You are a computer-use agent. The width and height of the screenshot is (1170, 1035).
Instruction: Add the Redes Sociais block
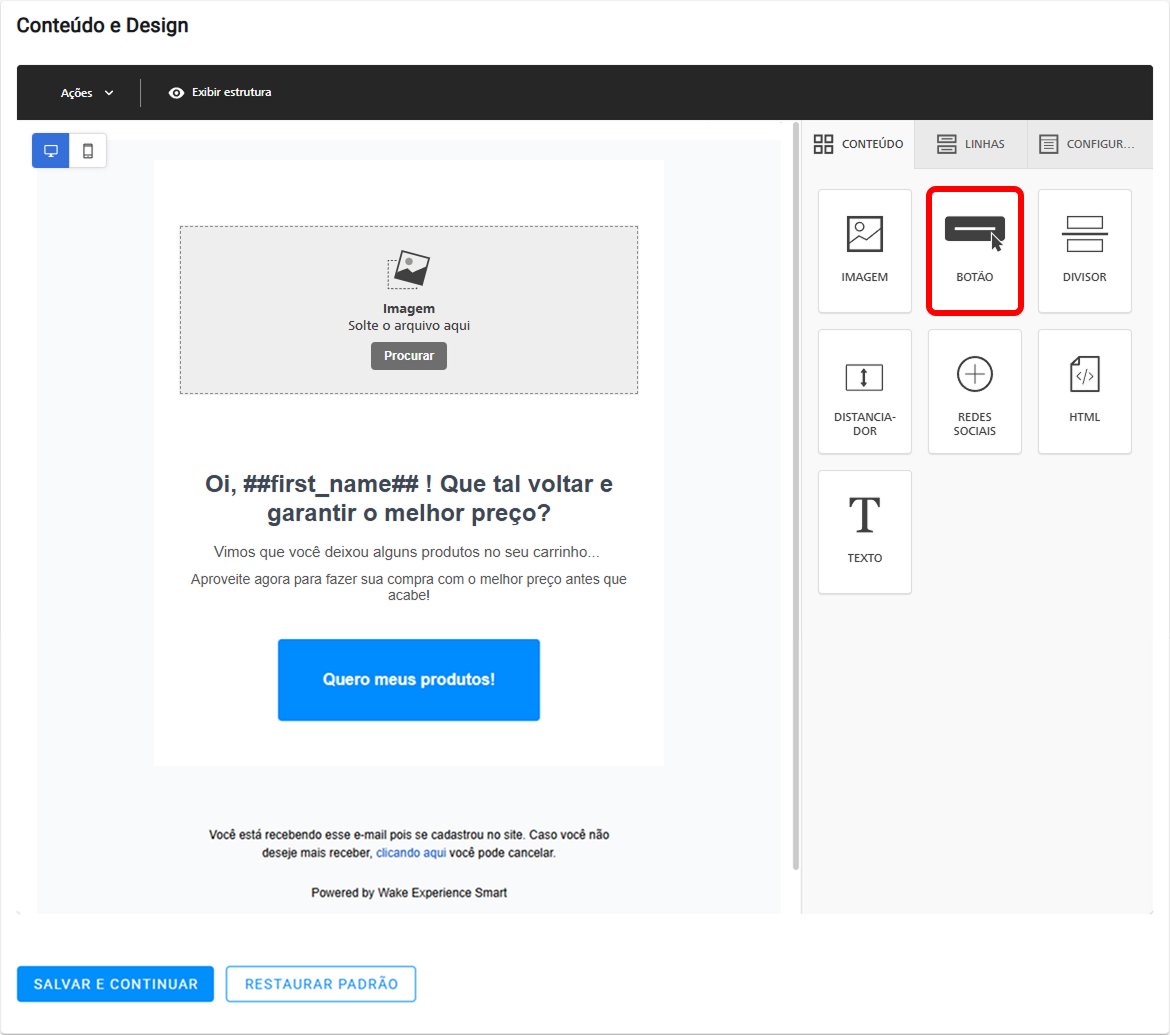pos(975,391)
